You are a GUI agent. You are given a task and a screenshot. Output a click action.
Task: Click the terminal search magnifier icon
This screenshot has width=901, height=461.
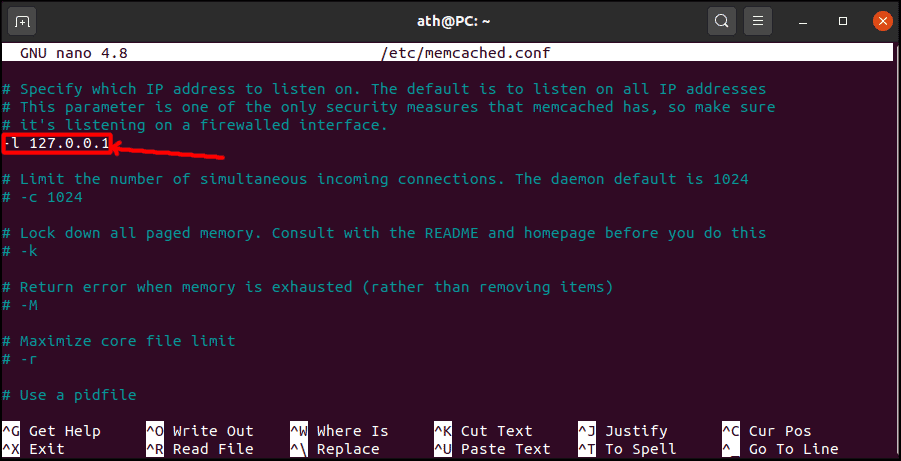[x=722, y=22]
